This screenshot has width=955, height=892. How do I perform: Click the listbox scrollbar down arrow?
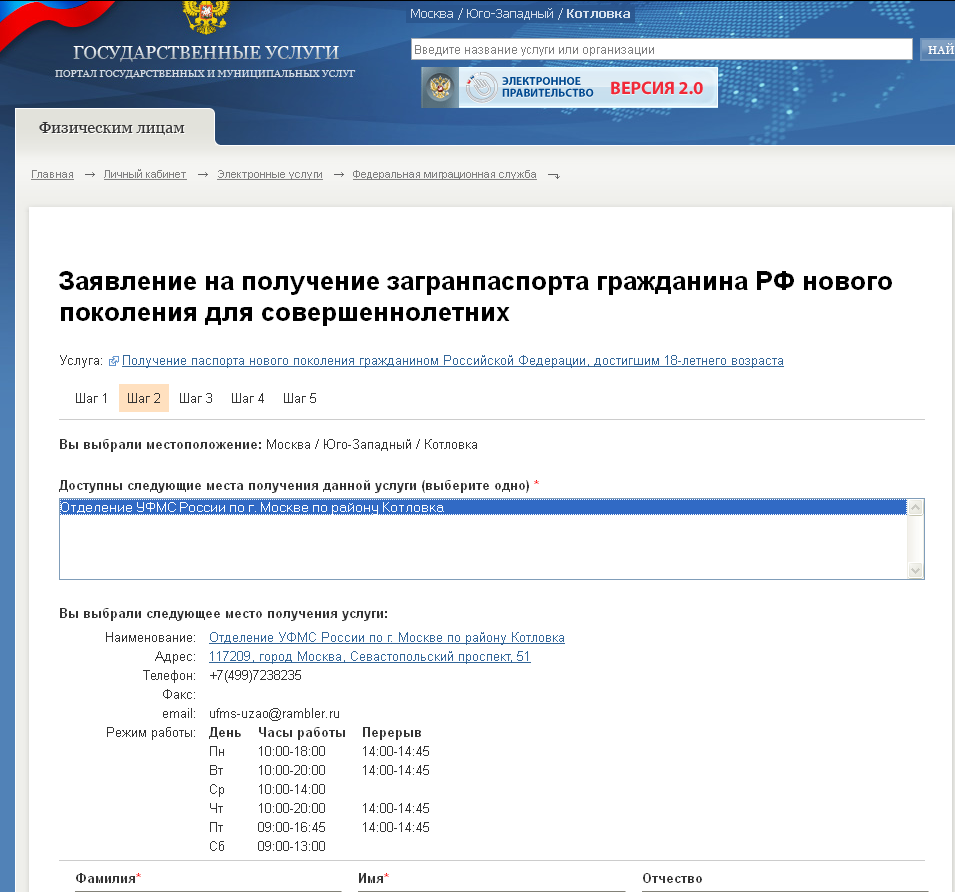pos(915,571)
